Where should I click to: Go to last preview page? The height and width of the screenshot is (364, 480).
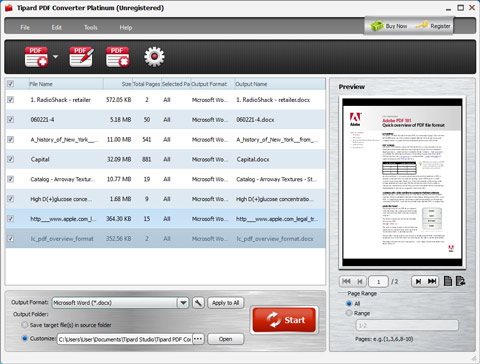click(432, 281)
